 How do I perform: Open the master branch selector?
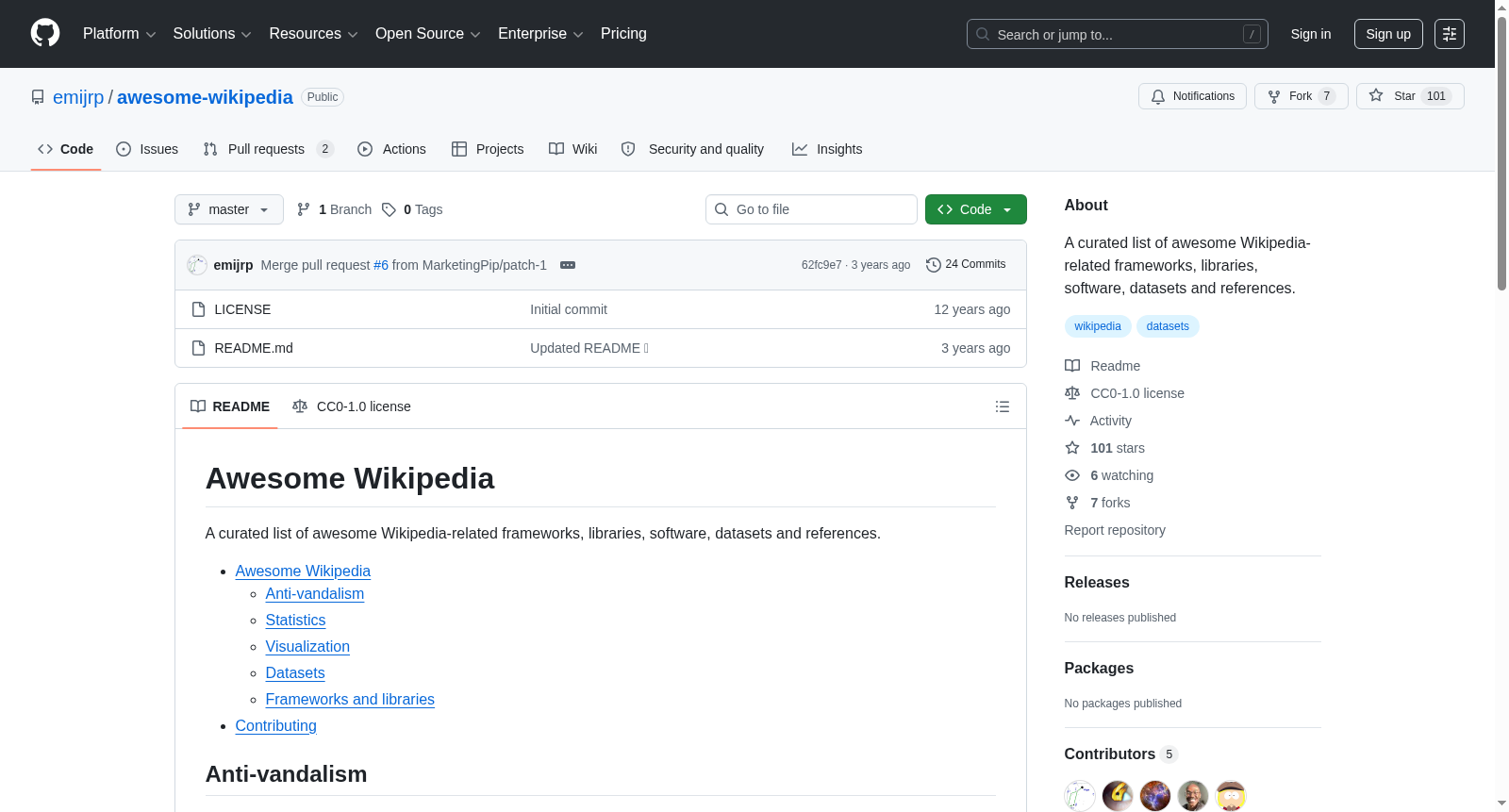pos(229,209)
